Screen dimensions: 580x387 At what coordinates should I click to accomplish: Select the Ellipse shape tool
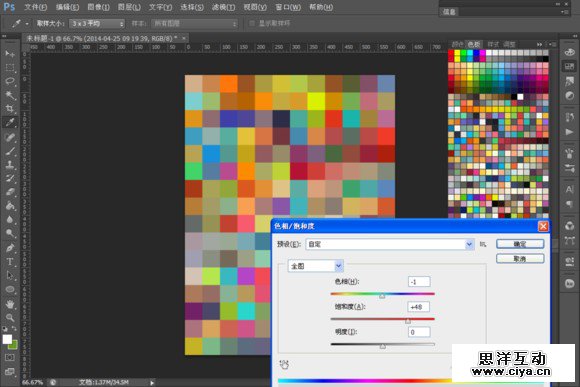point(10,289)
